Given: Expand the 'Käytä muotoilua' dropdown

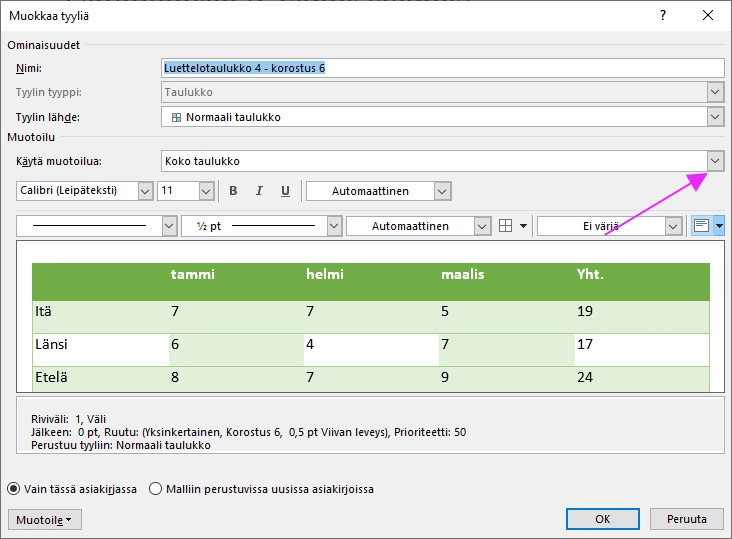Looking at the screenshot, I should (714, 161).
